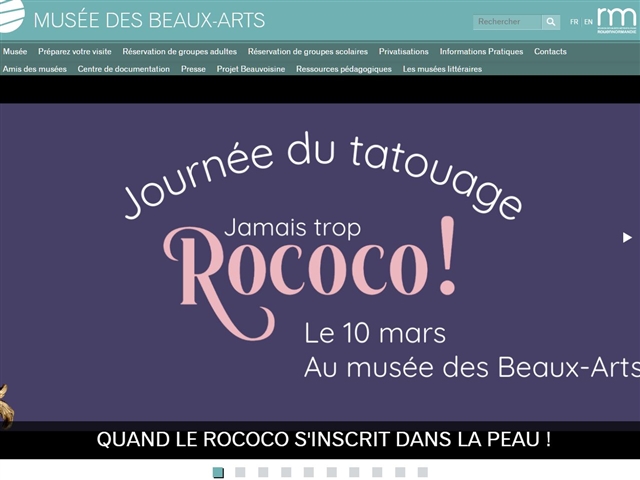Select the first slide indicator

pyautogui.click(x=219, y=472)
